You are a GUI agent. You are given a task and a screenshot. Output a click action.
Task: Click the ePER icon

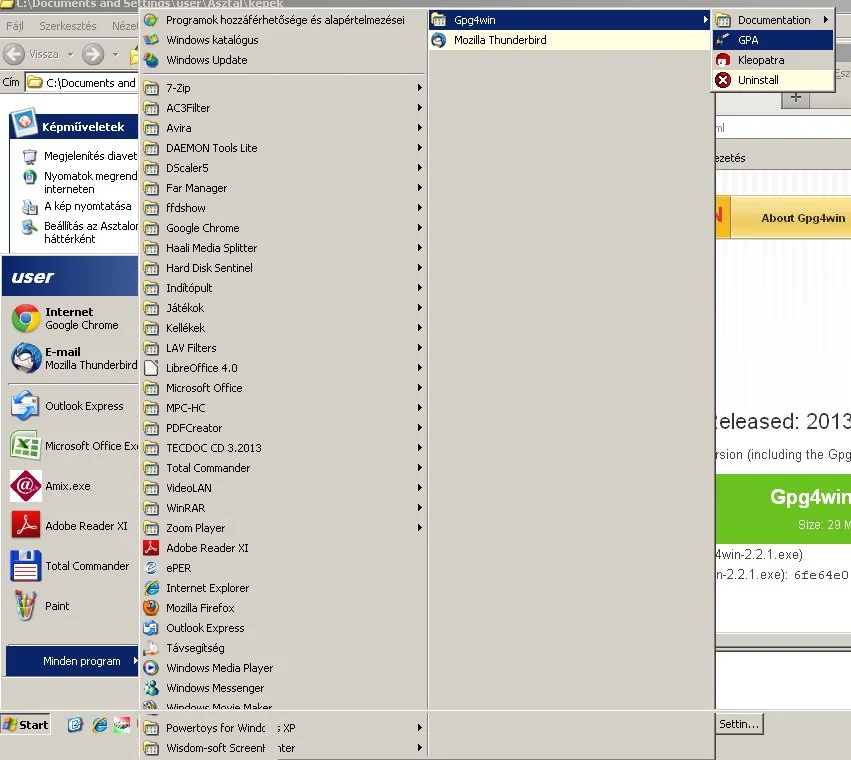(x=151, y=568)
